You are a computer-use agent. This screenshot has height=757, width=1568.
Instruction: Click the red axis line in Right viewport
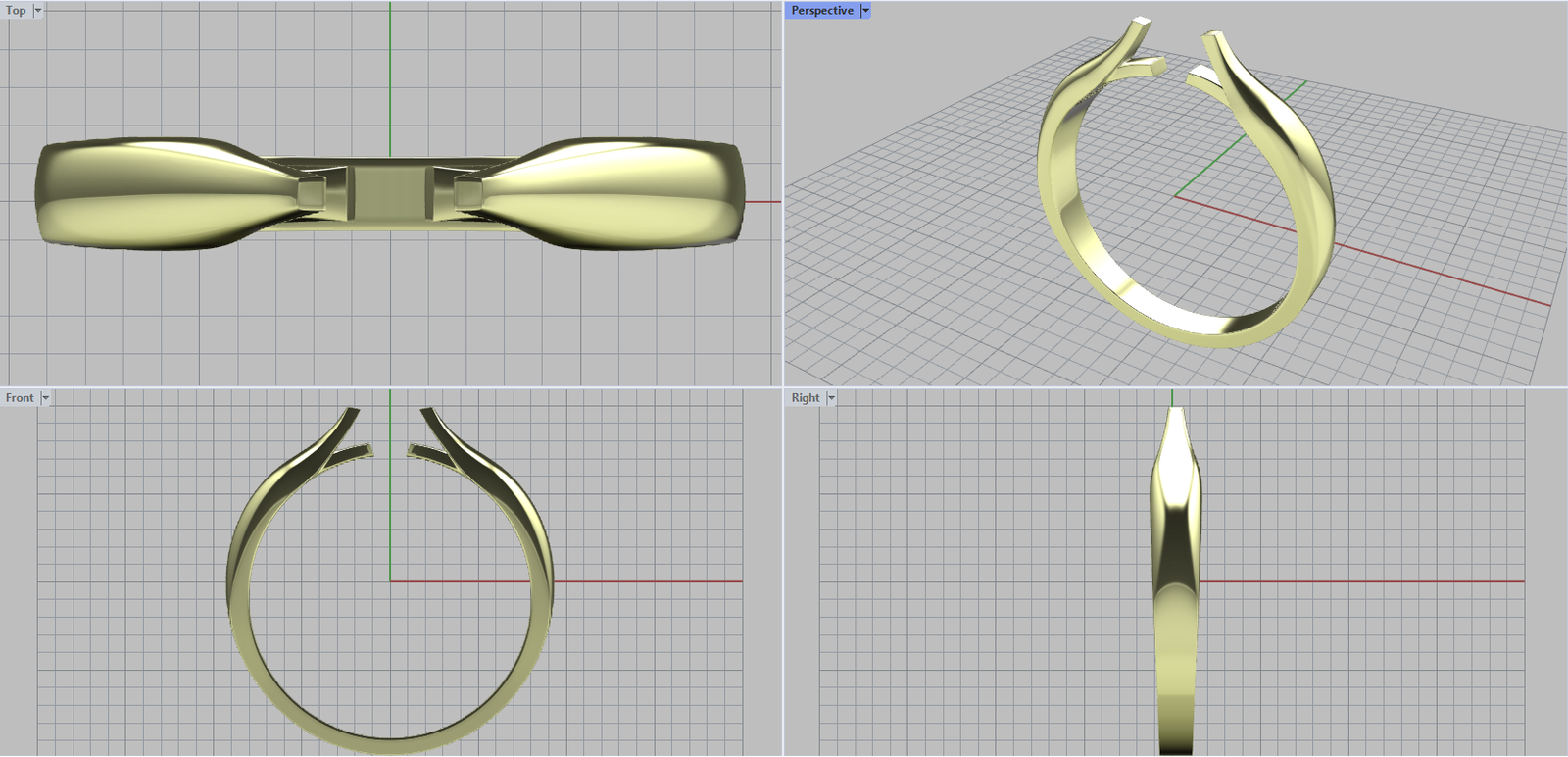1372,581
